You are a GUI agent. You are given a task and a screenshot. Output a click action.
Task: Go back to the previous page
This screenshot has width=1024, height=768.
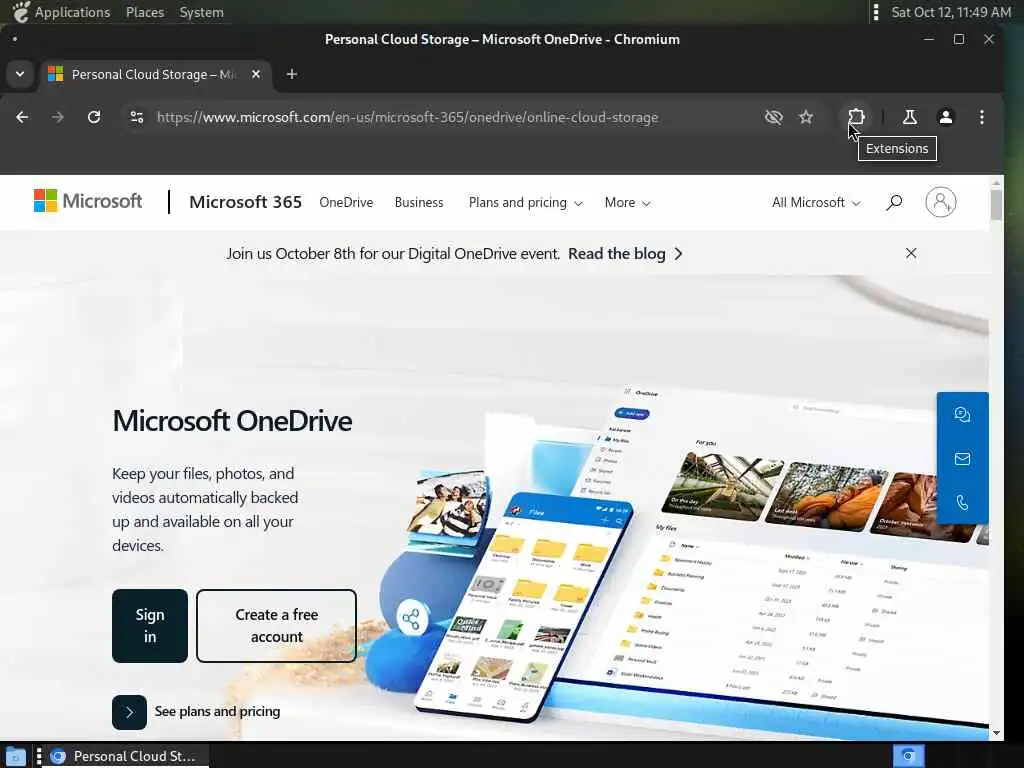point(22,118)
